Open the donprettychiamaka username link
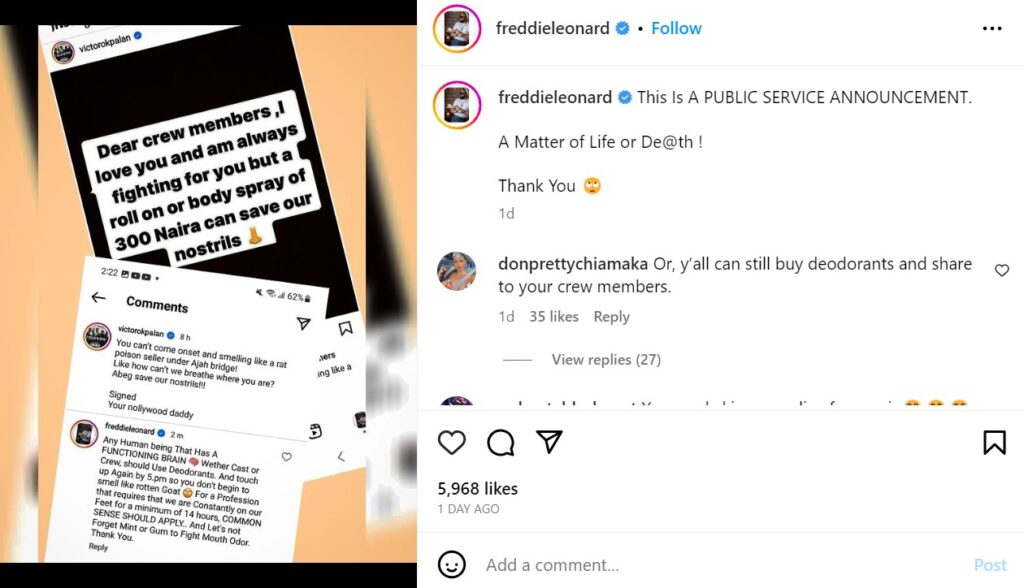Screen dimensions: 1024x588 (573, 263)
